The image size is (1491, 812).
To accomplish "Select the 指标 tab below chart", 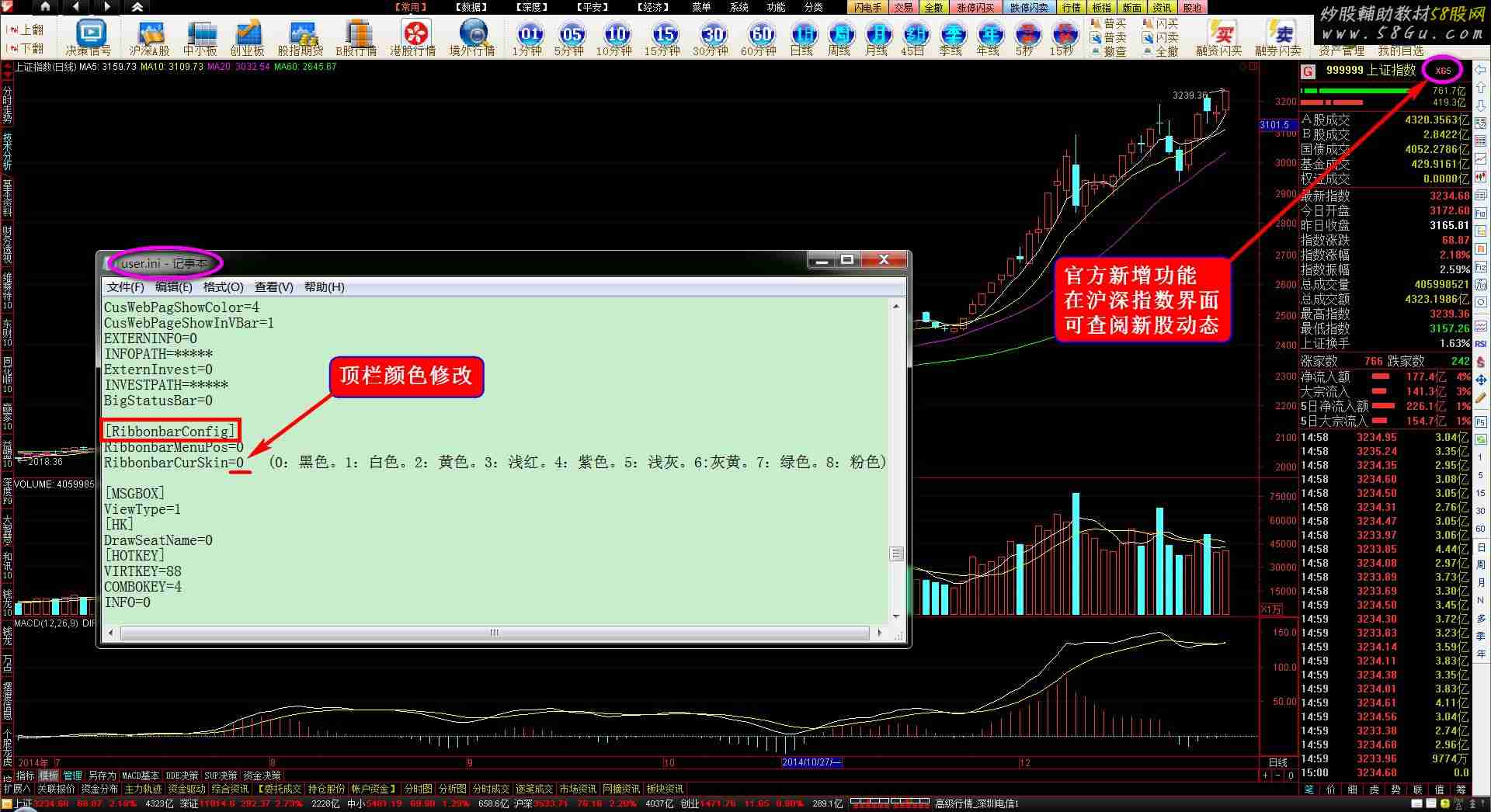I will (x=26, y=776).
